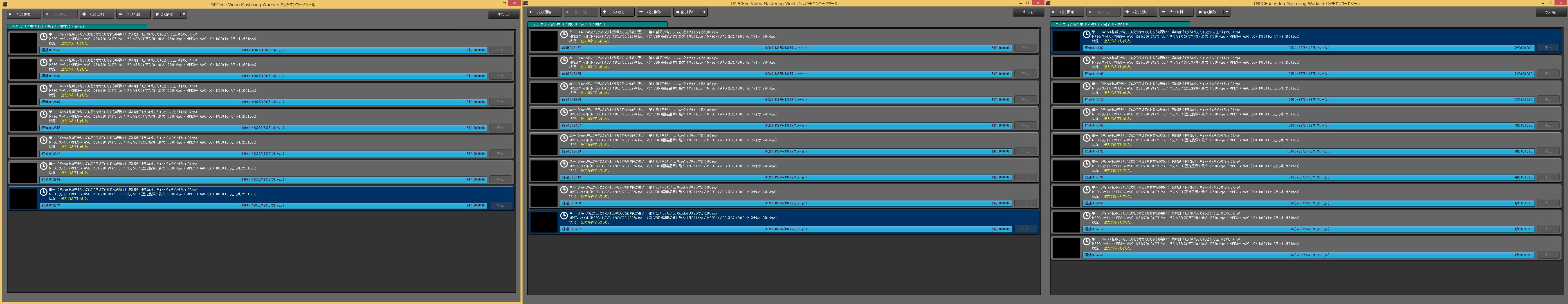
Task: Click バッチ追加 plus button in 7-job window
Action: (x=96, y=14)
